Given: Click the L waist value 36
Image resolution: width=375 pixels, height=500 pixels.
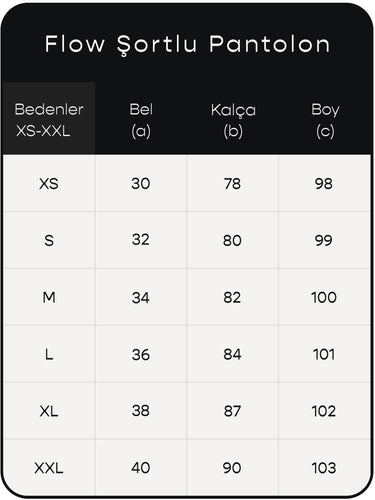Looking at the screenshot, I should click(x=141, y=354).
